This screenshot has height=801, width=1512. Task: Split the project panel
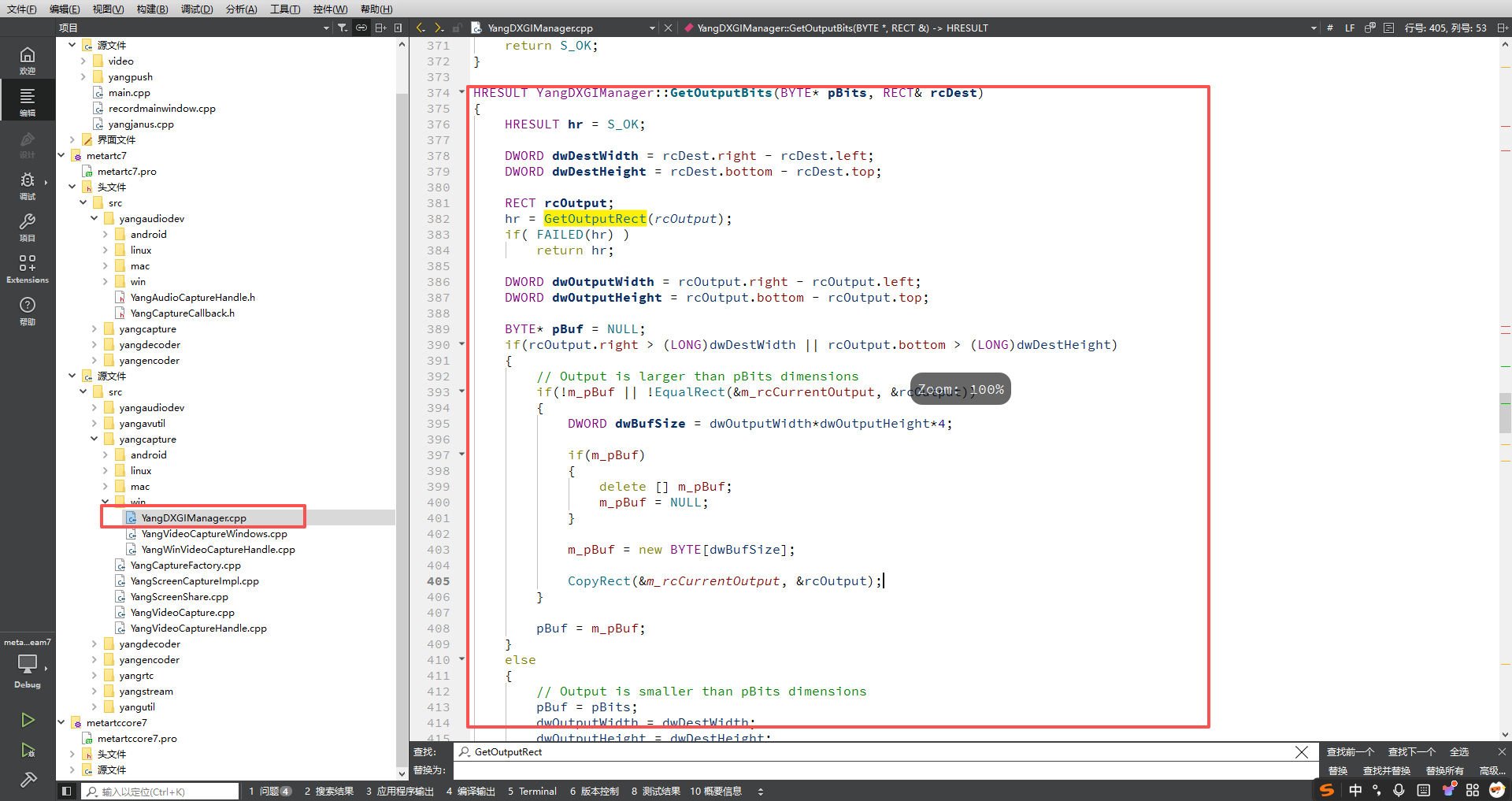(380, 28)
